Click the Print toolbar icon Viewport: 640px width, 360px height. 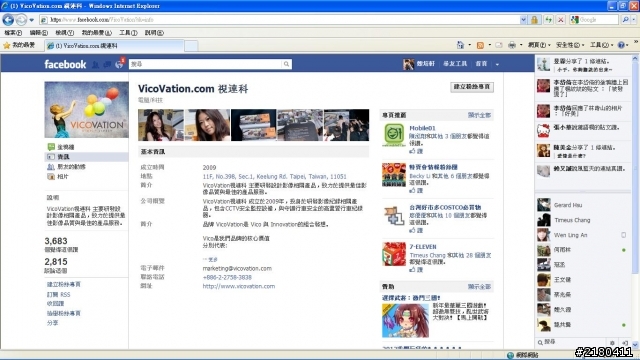[512, 45]
